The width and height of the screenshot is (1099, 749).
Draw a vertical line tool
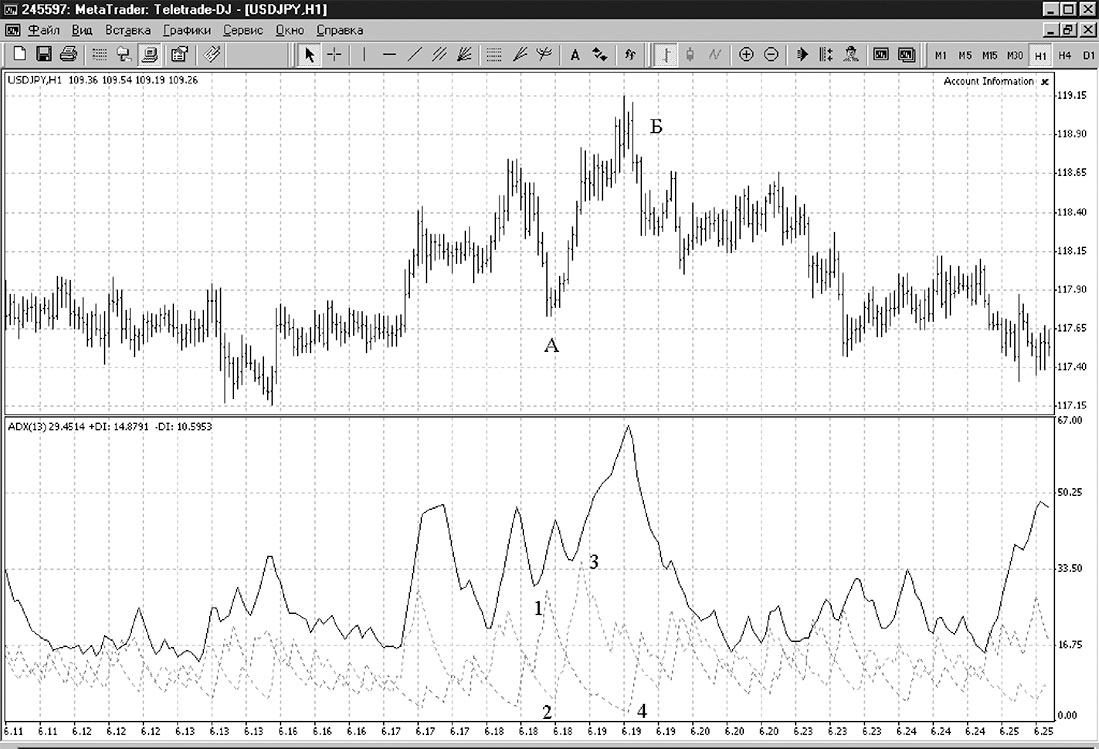coord(364,54)
